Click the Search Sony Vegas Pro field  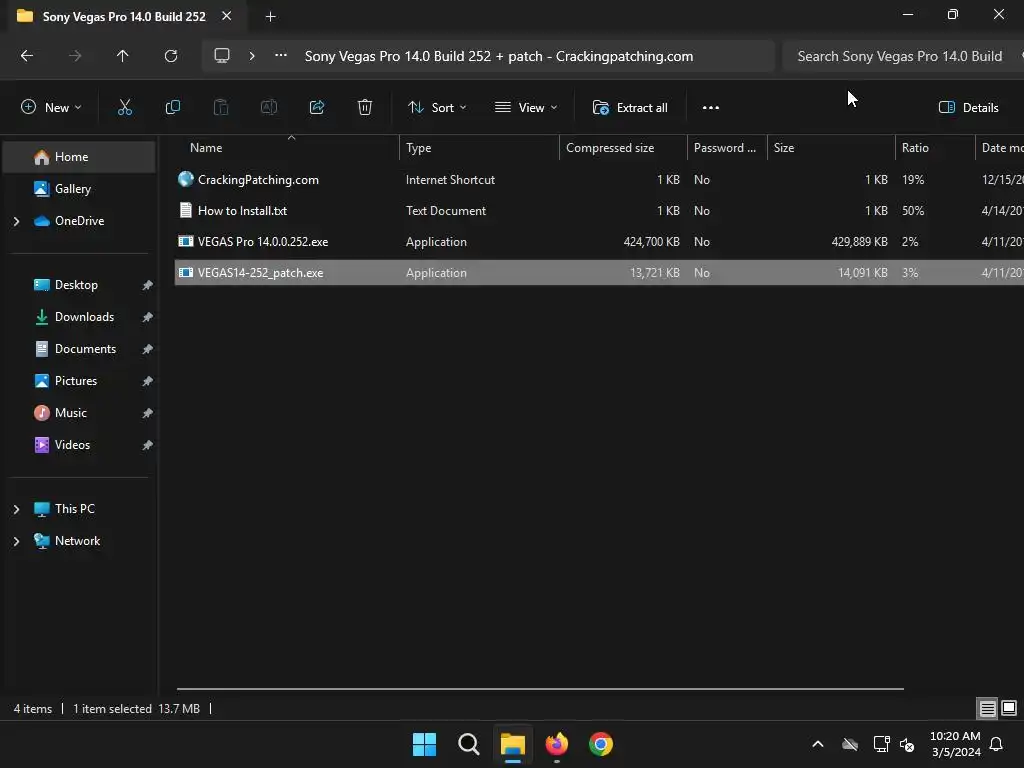tap(903, 56)
